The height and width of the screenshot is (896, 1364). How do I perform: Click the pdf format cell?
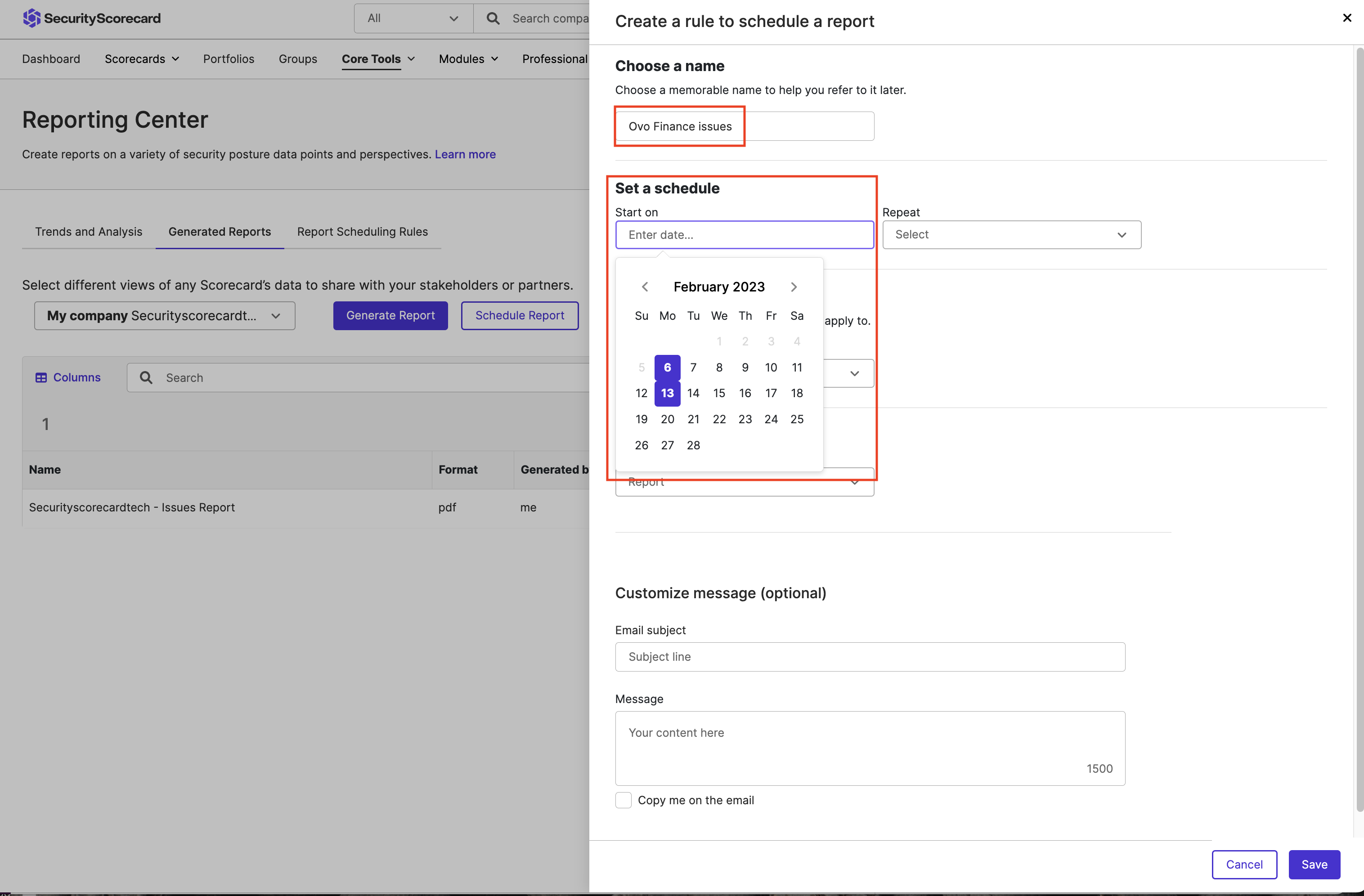point(447,507)
